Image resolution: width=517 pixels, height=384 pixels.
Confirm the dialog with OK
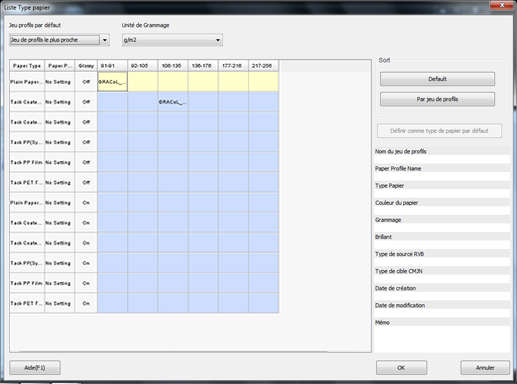pos(401,368)
